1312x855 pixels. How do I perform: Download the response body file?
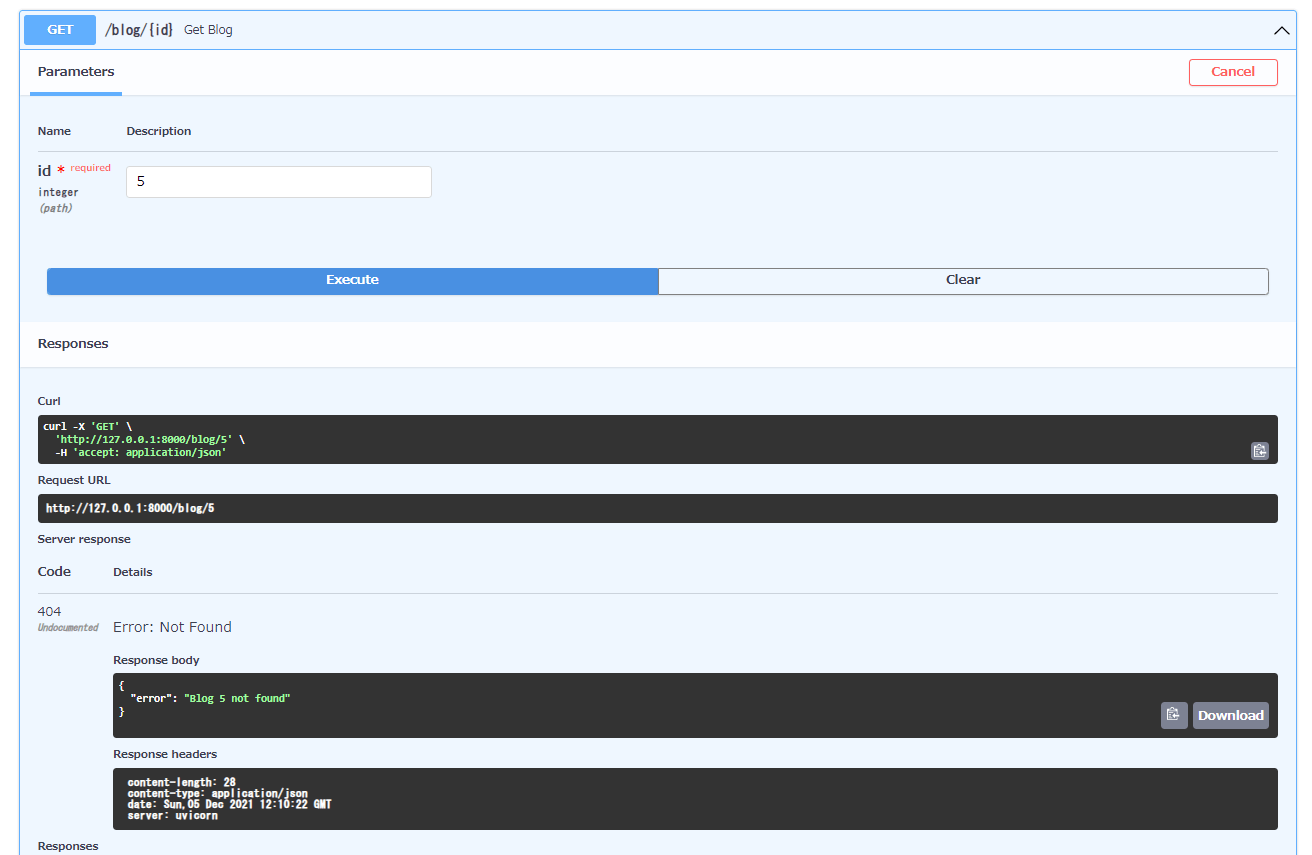[1230, 715]
